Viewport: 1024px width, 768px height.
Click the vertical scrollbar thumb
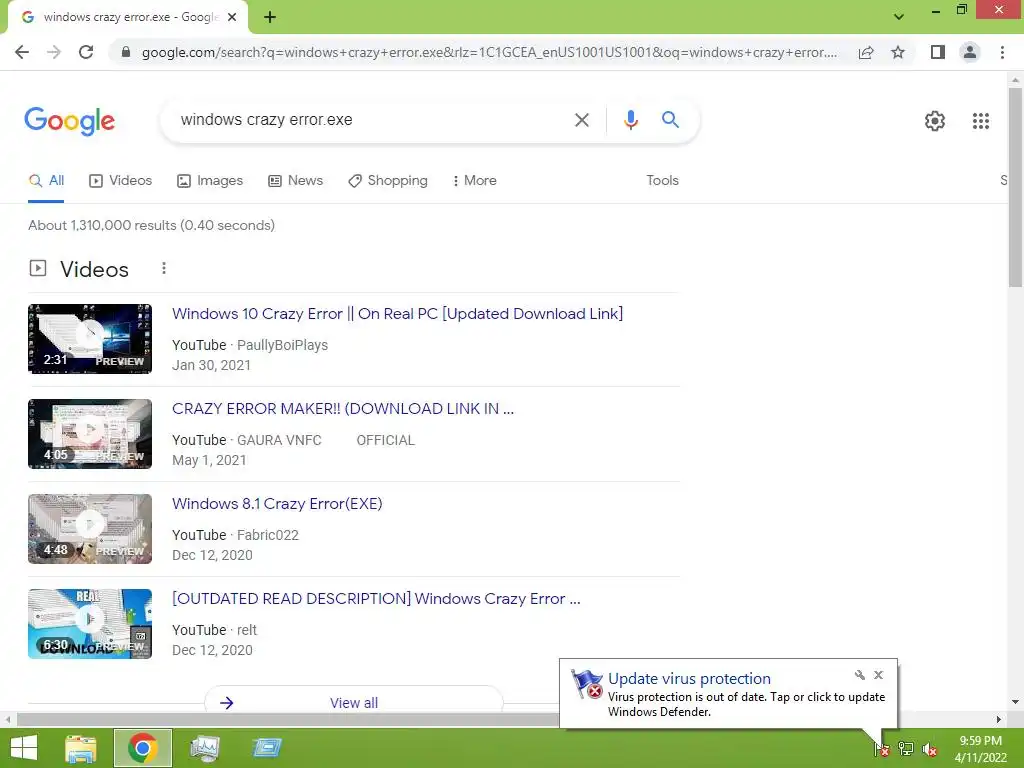[1015, 187]
